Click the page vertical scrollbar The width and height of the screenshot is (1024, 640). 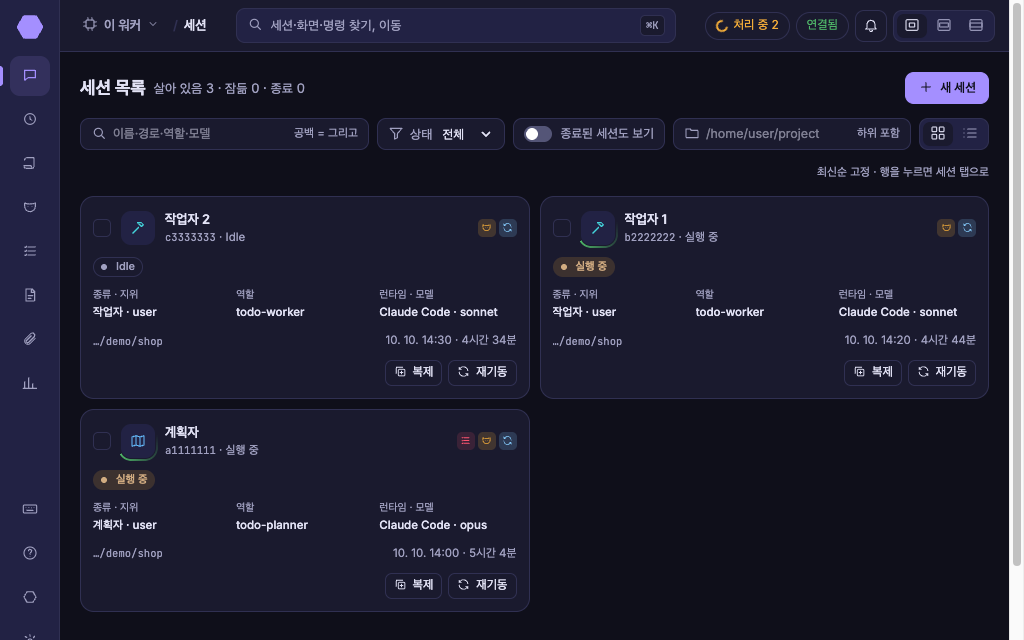[x=1016, y=284]
